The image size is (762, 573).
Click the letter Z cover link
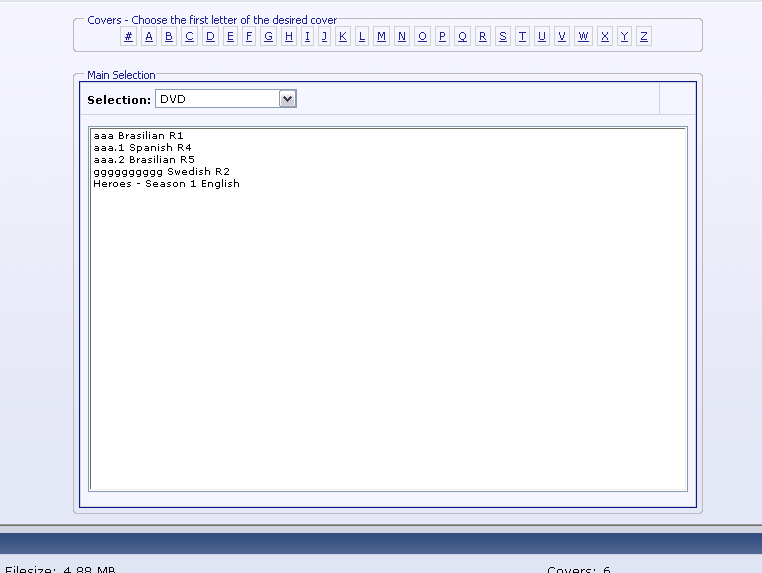tap(643, 37)
